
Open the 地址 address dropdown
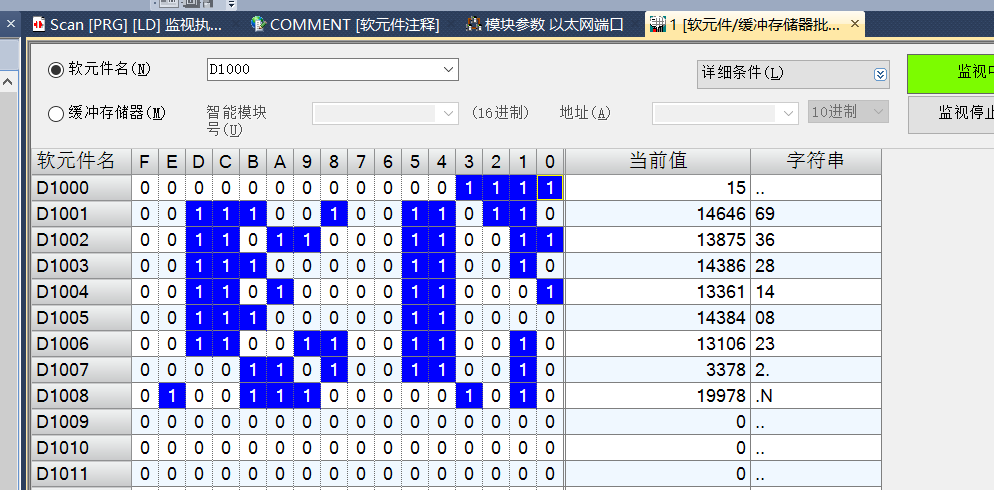(788, 113)
